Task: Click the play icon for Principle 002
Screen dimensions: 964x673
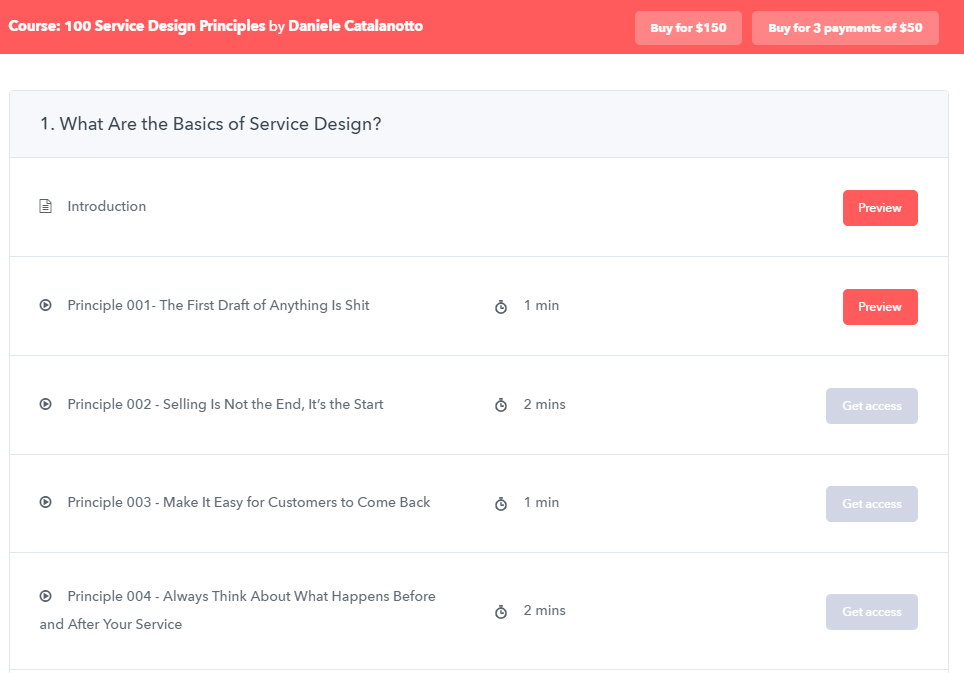Action: (45, 404)
